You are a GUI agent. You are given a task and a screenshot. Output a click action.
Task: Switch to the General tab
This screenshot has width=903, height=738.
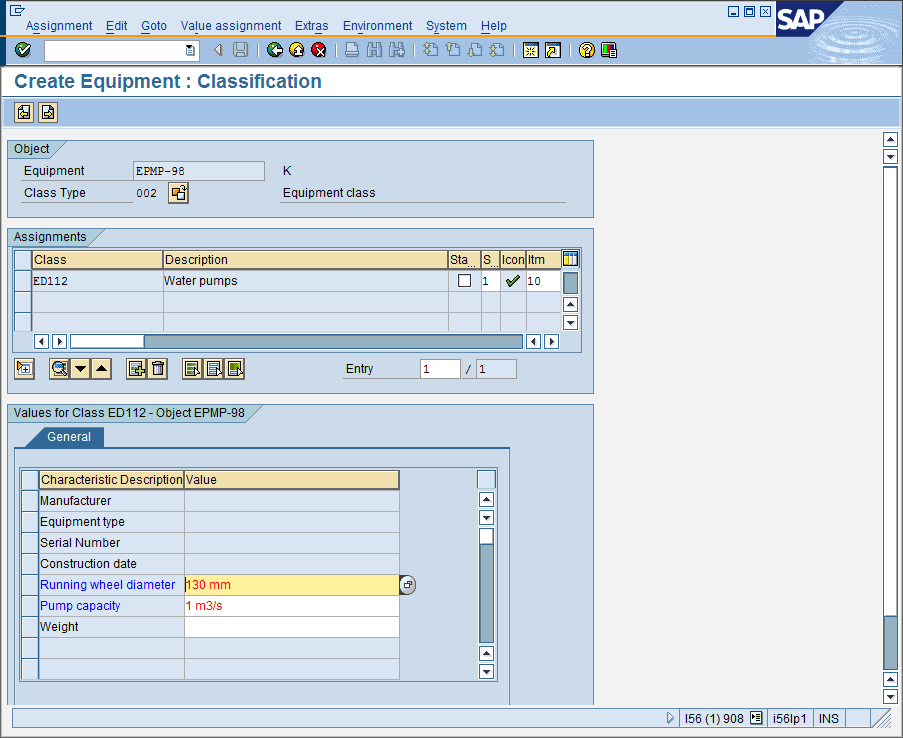69,437
